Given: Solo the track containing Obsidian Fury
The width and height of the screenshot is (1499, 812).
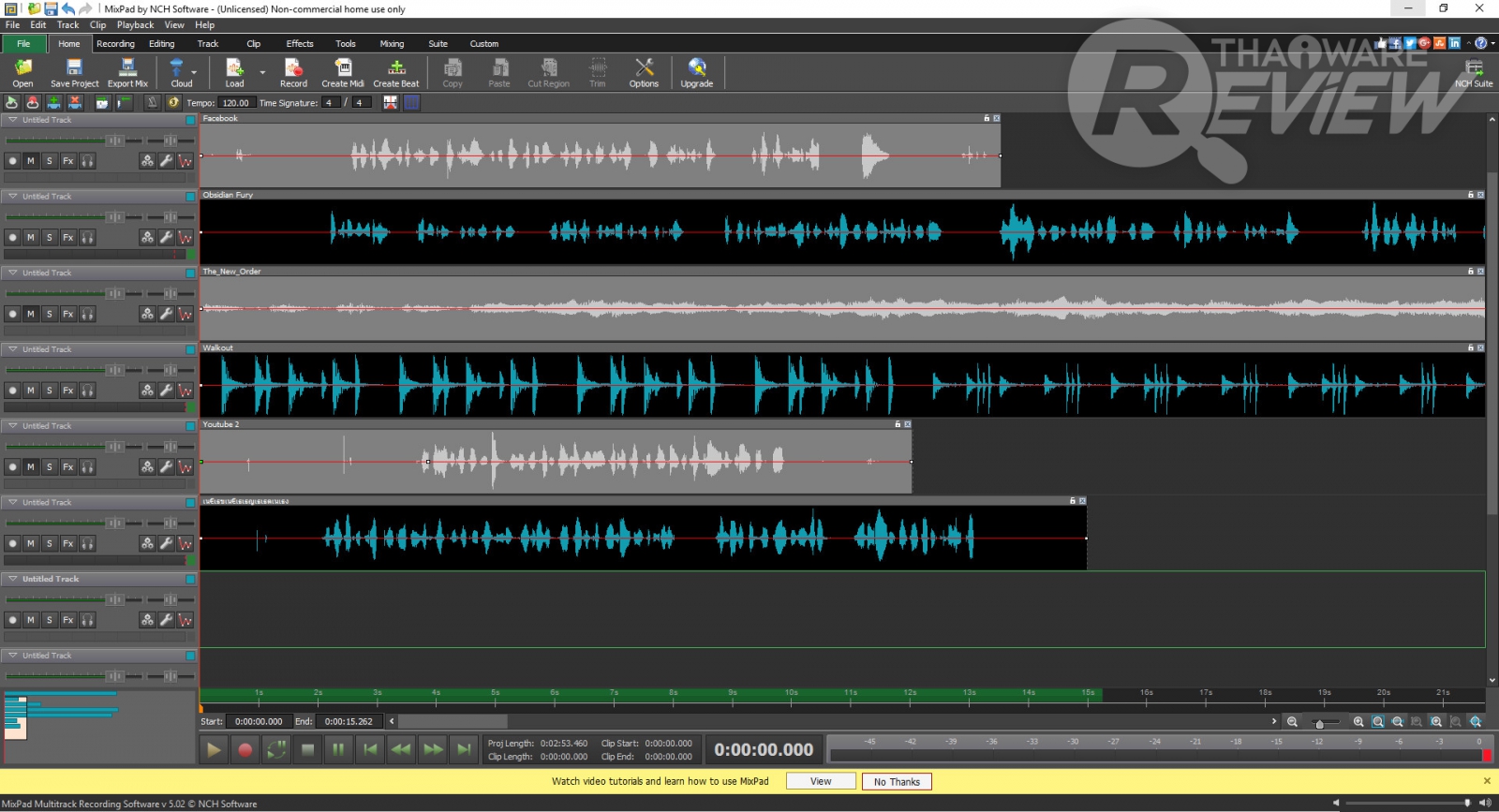Looking at the screenshot, I should [x=50, y=238].
